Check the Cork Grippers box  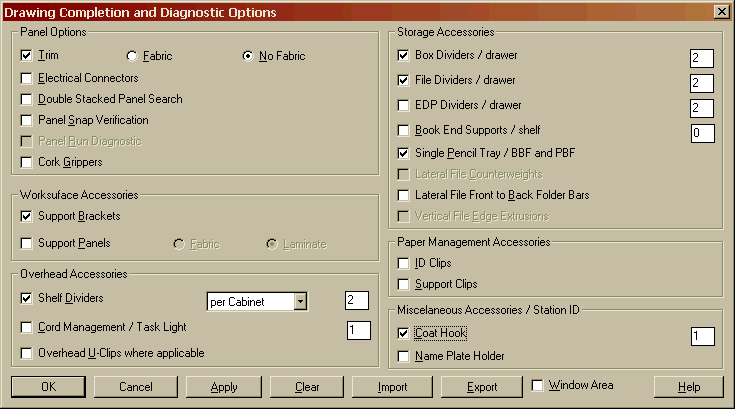[x=26, y=163]
